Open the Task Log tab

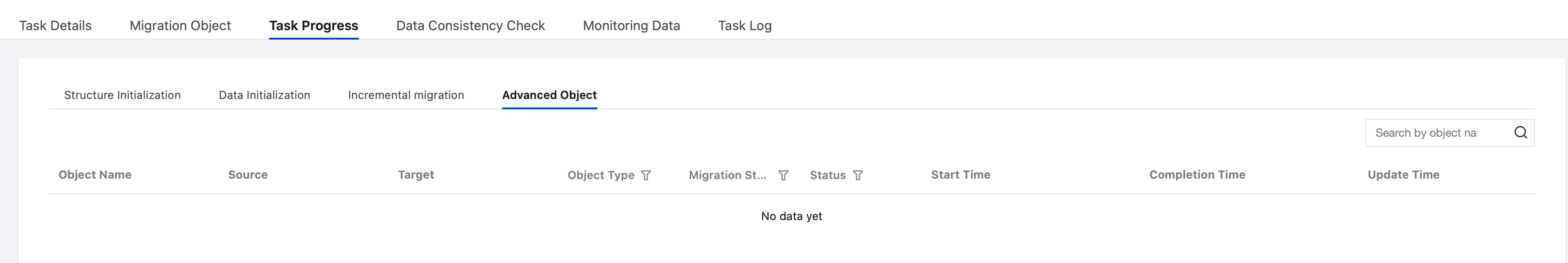(744, 25)
